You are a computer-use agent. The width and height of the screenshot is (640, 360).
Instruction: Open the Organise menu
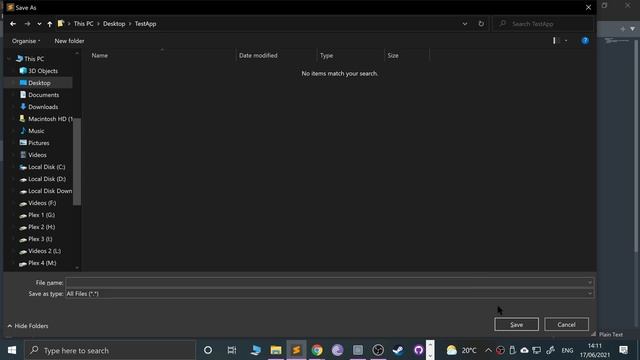tap(26, 41)
